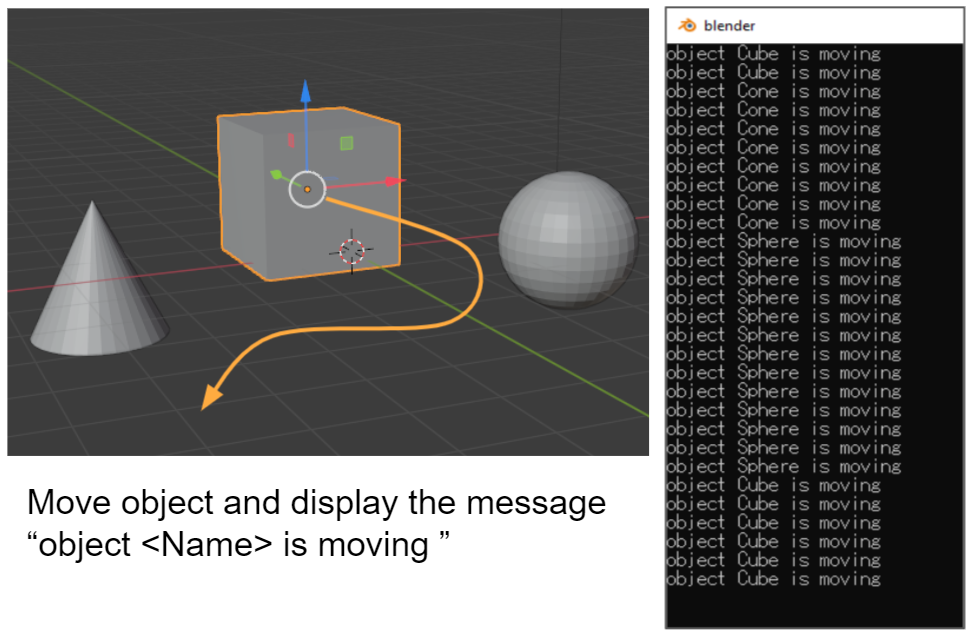The height and width of the screenshot is (640, 973).
Task: Click the green Y-axis gizmo handle
Action: pos(276,174)
